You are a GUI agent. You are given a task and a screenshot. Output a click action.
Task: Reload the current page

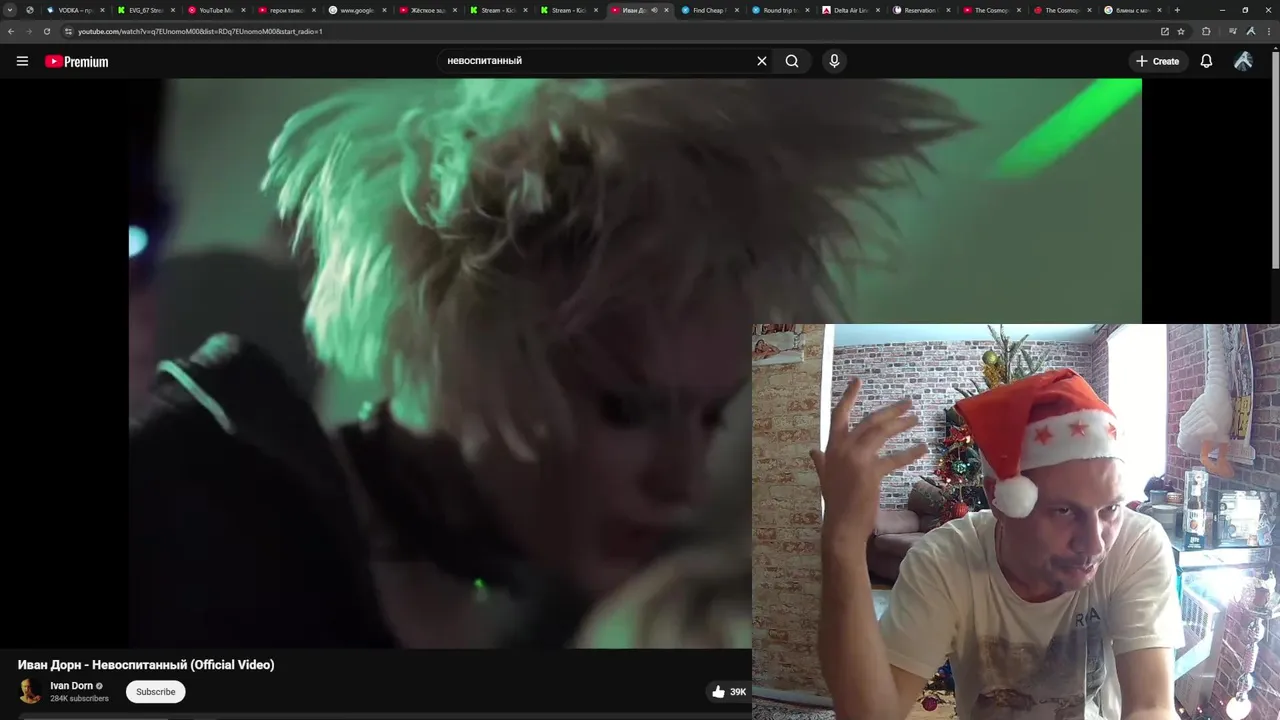46,31
